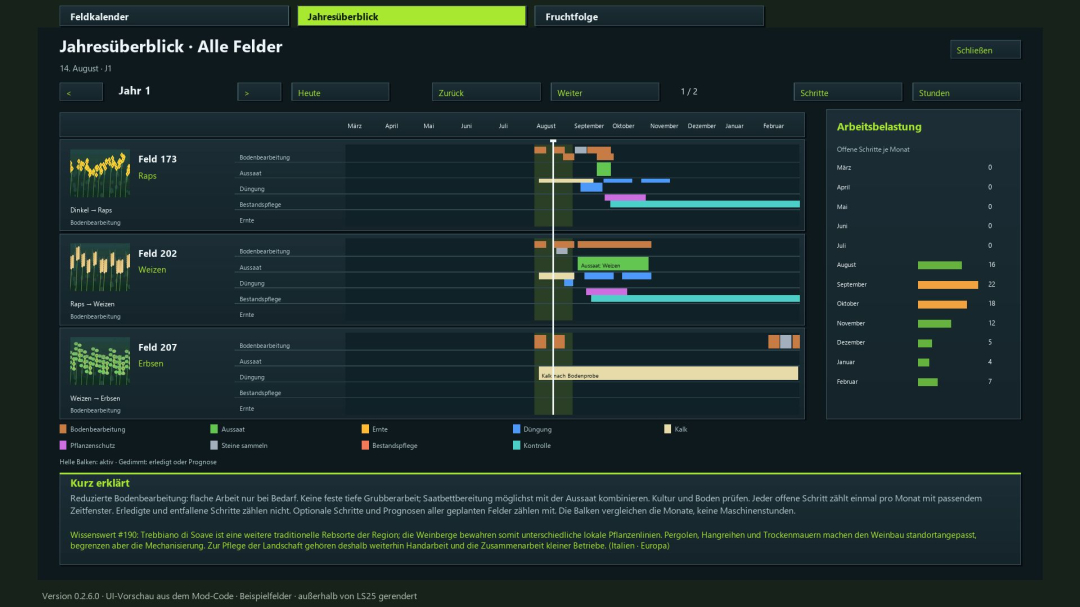Click the Kalk legend swatch
The image size is (1080, 607).
pos(667,429)
